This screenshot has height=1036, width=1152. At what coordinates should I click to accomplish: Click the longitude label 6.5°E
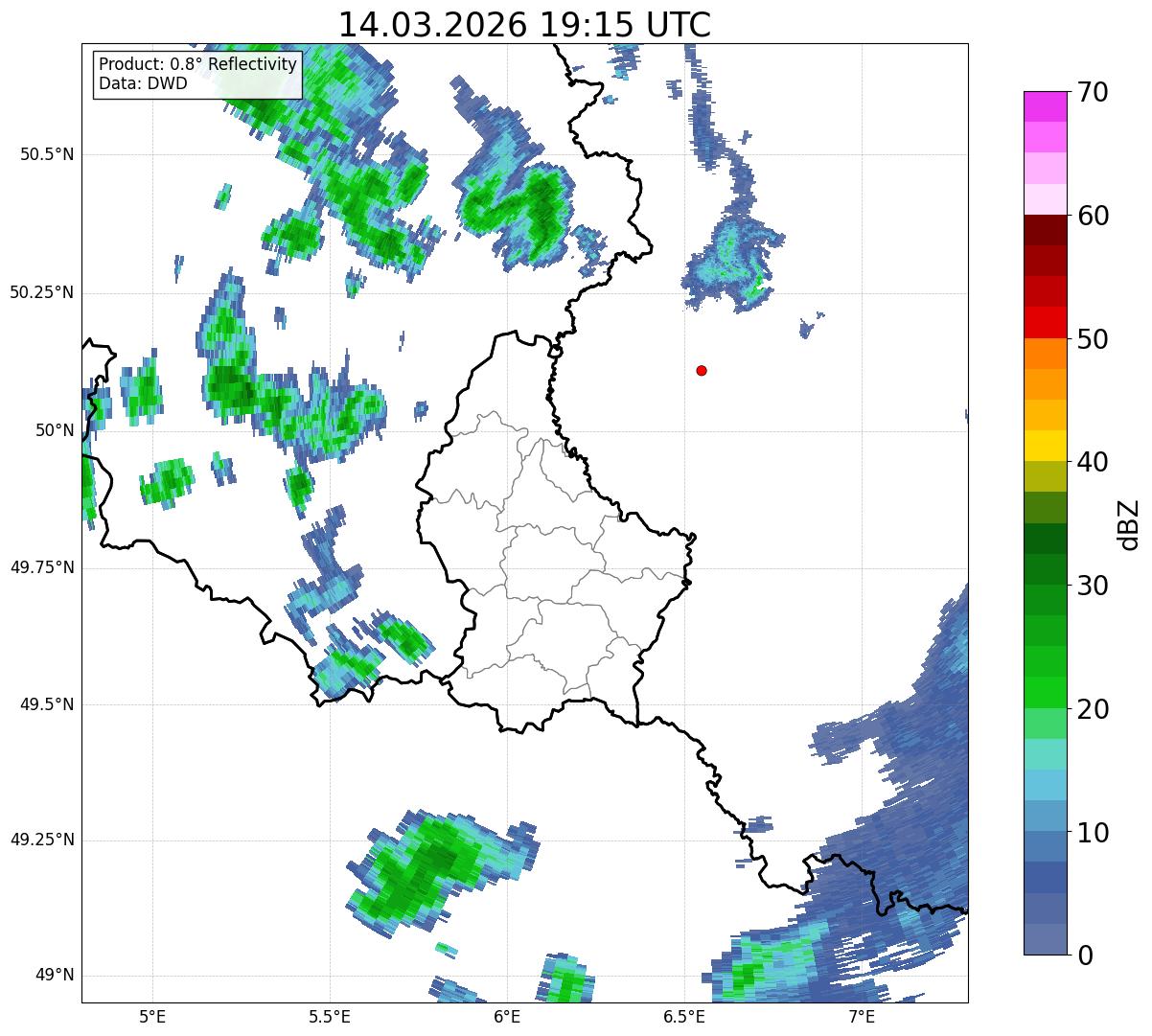click(x=684, y=1016)
